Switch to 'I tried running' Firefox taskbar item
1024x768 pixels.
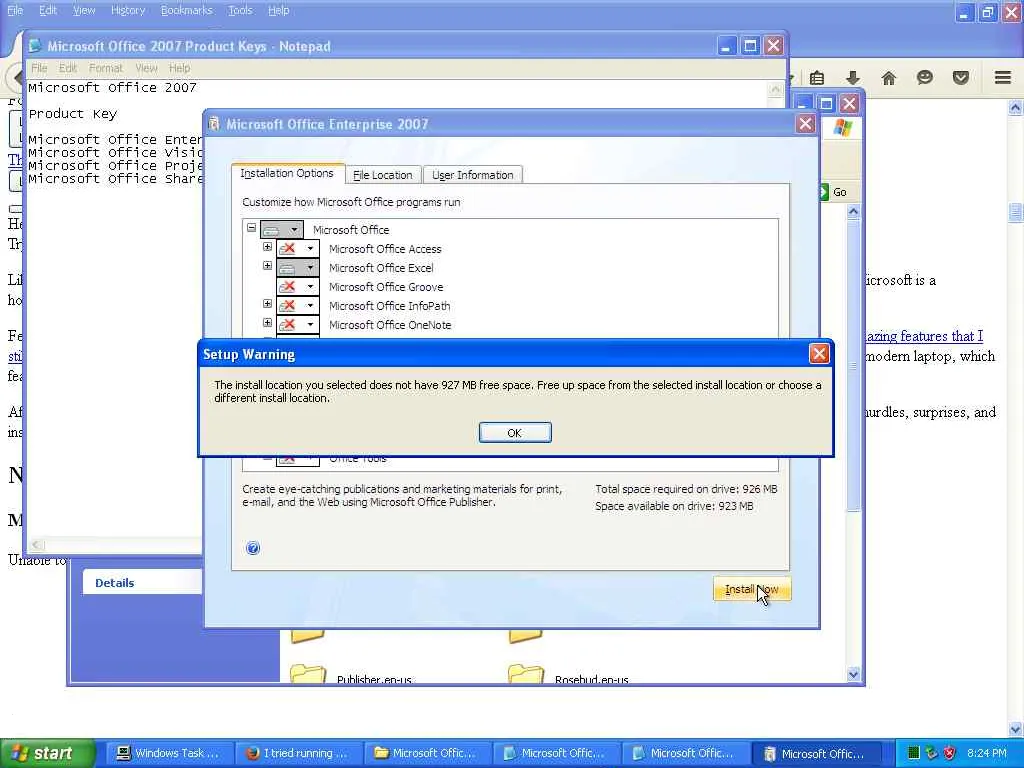pos(297,753)
